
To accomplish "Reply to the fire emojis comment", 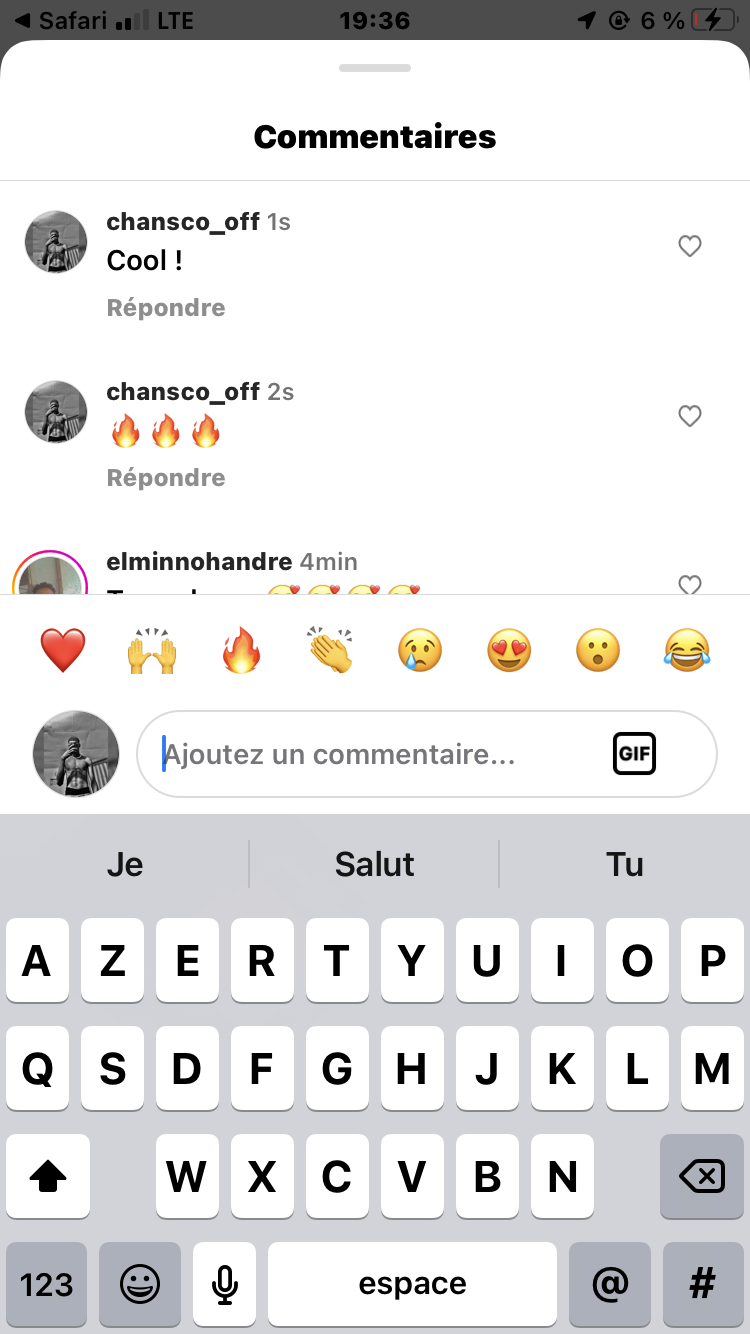I will pyautogui.click(x=166, y=478).
